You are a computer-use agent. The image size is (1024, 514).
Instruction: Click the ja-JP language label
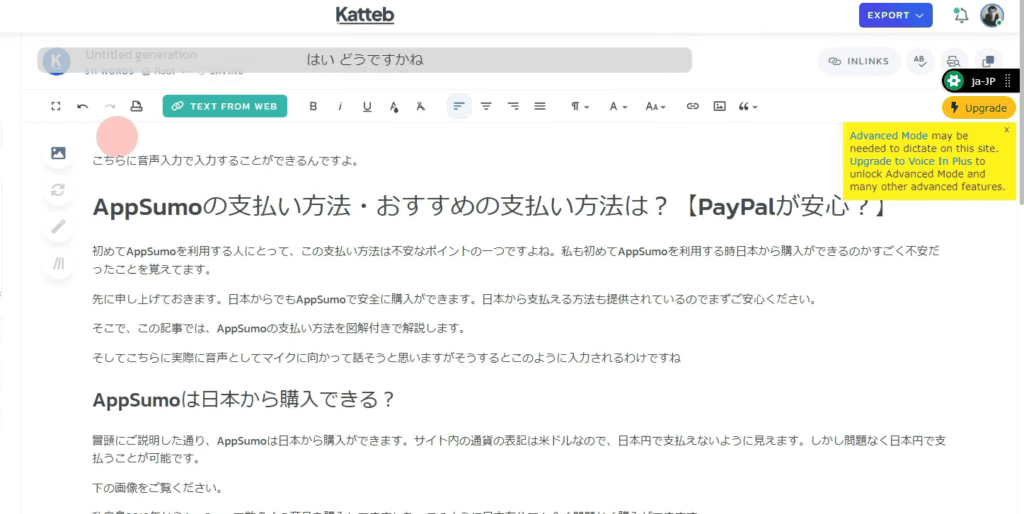(984, 81)
